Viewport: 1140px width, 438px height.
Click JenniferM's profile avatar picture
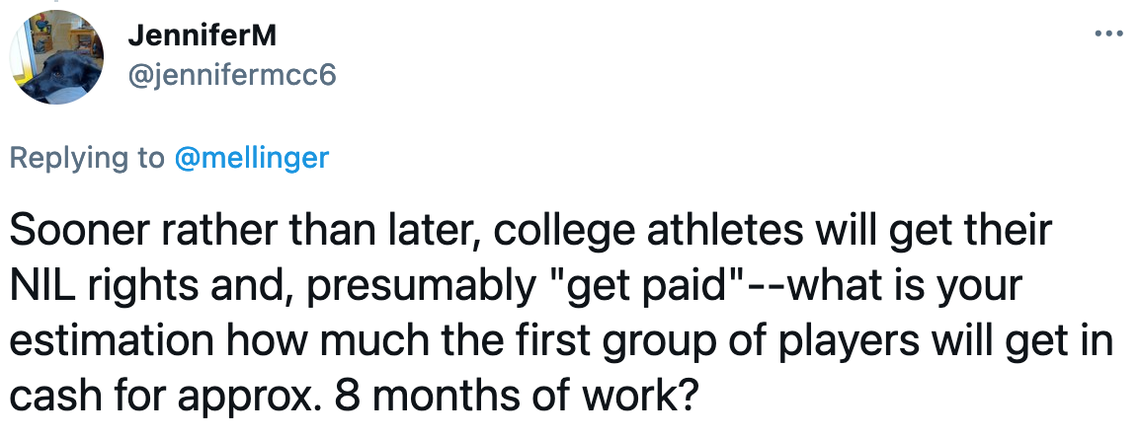59,58
